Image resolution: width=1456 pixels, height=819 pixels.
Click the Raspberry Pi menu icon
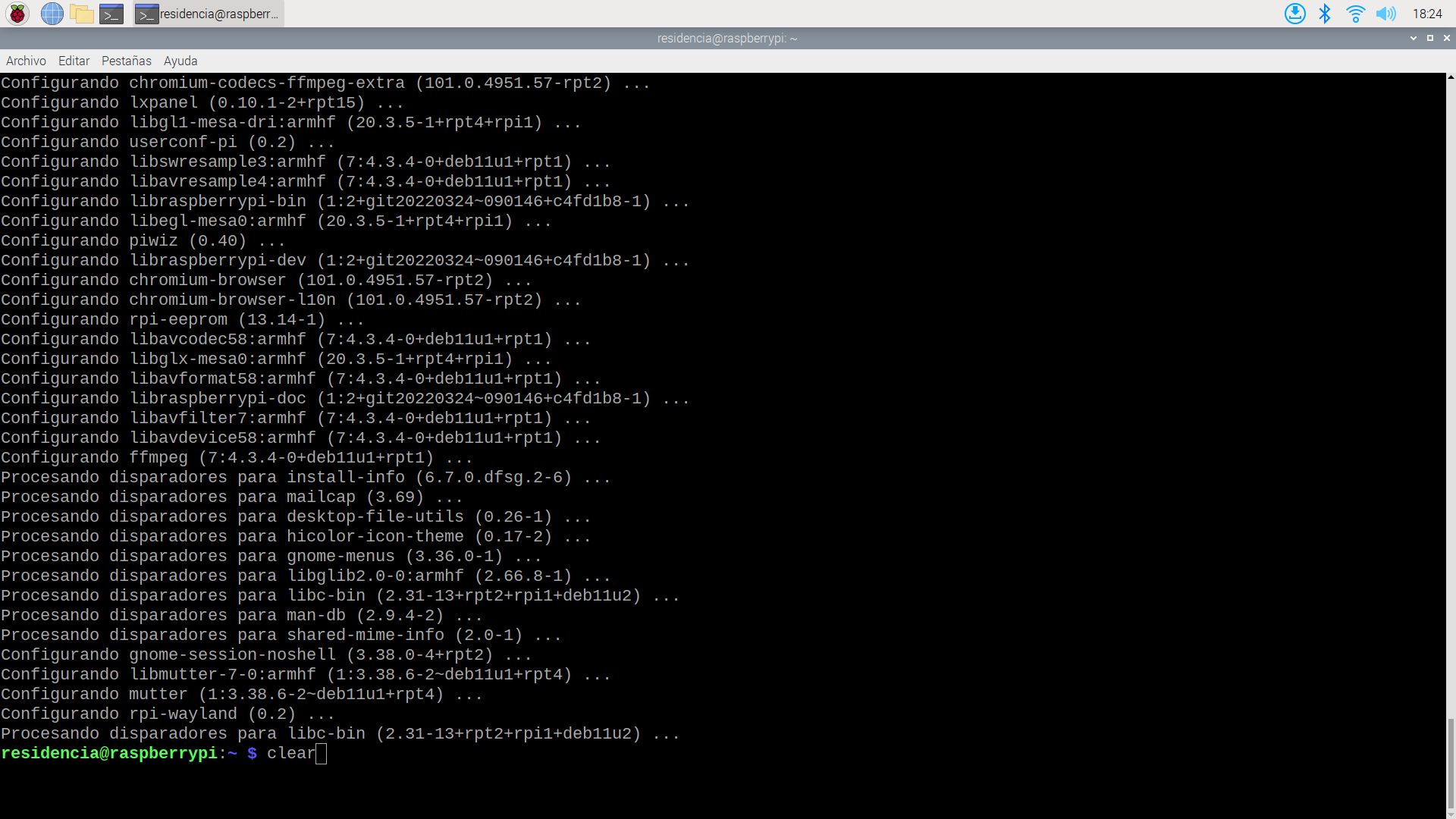(x=17, y=14)
